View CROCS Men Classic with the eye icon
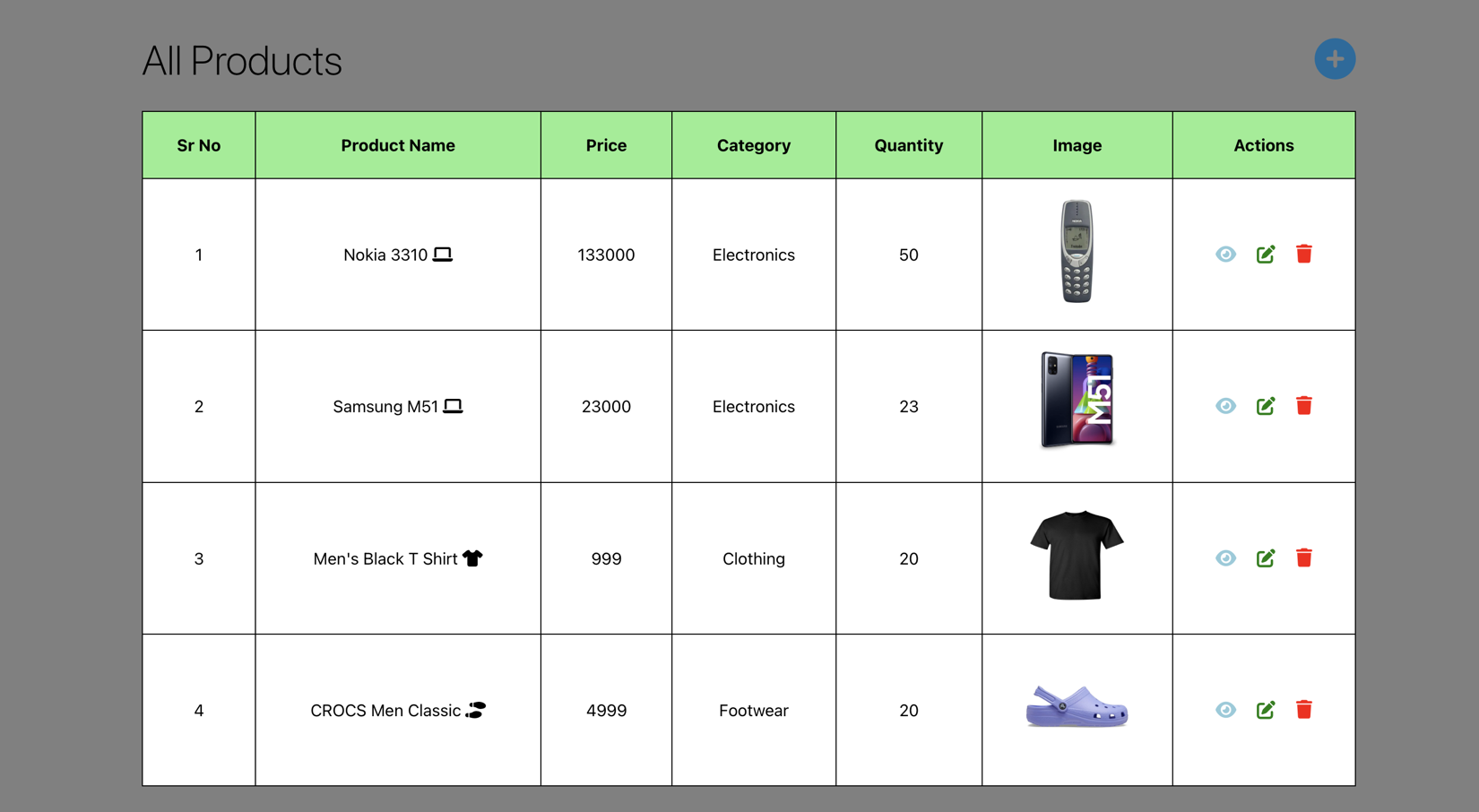 (x=1225, y=710)
